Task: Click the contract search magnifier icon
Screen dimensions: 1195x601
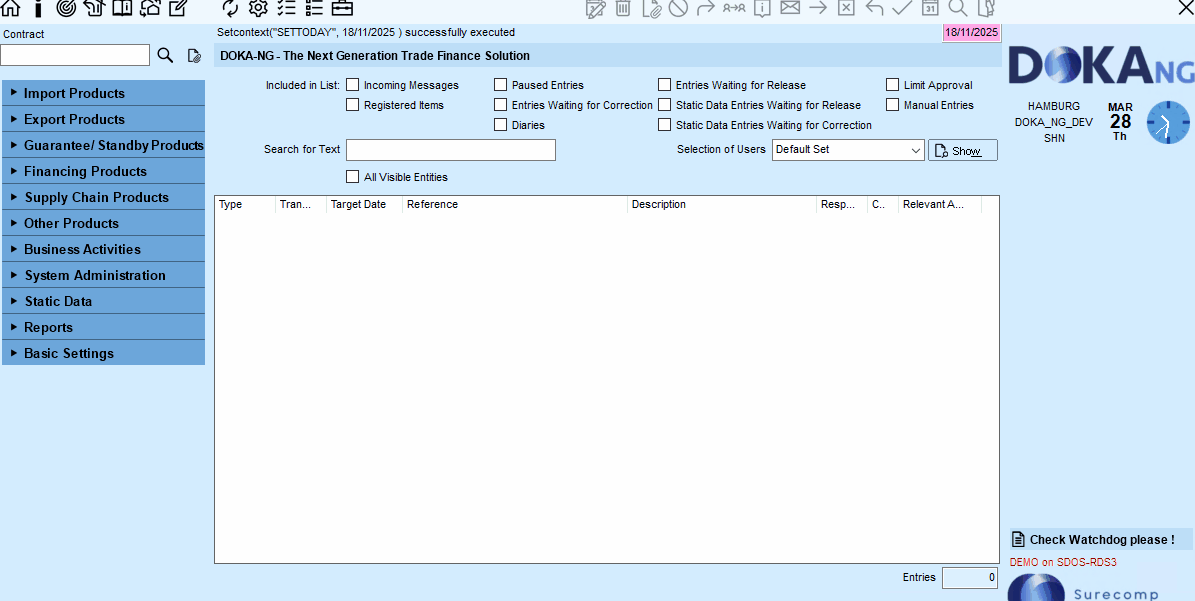Action: pos(165,55)
